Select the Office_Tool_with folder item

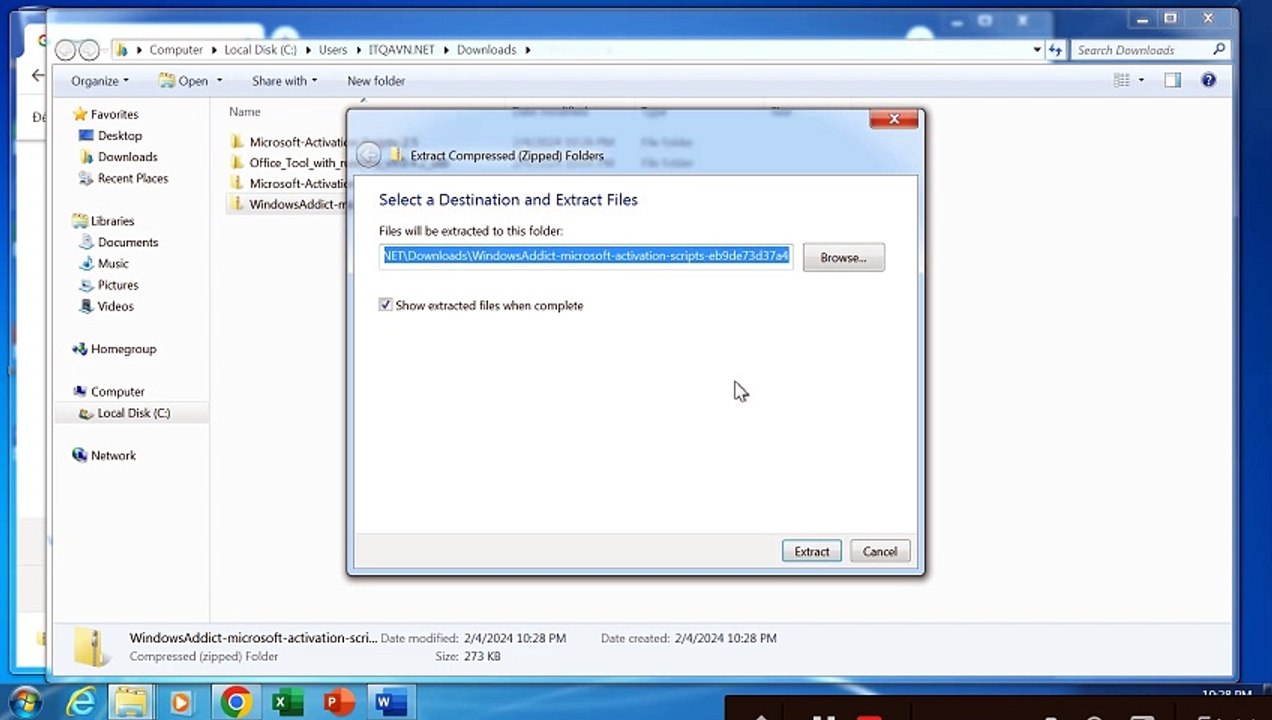pyautogui.click(x=289, y=162)
